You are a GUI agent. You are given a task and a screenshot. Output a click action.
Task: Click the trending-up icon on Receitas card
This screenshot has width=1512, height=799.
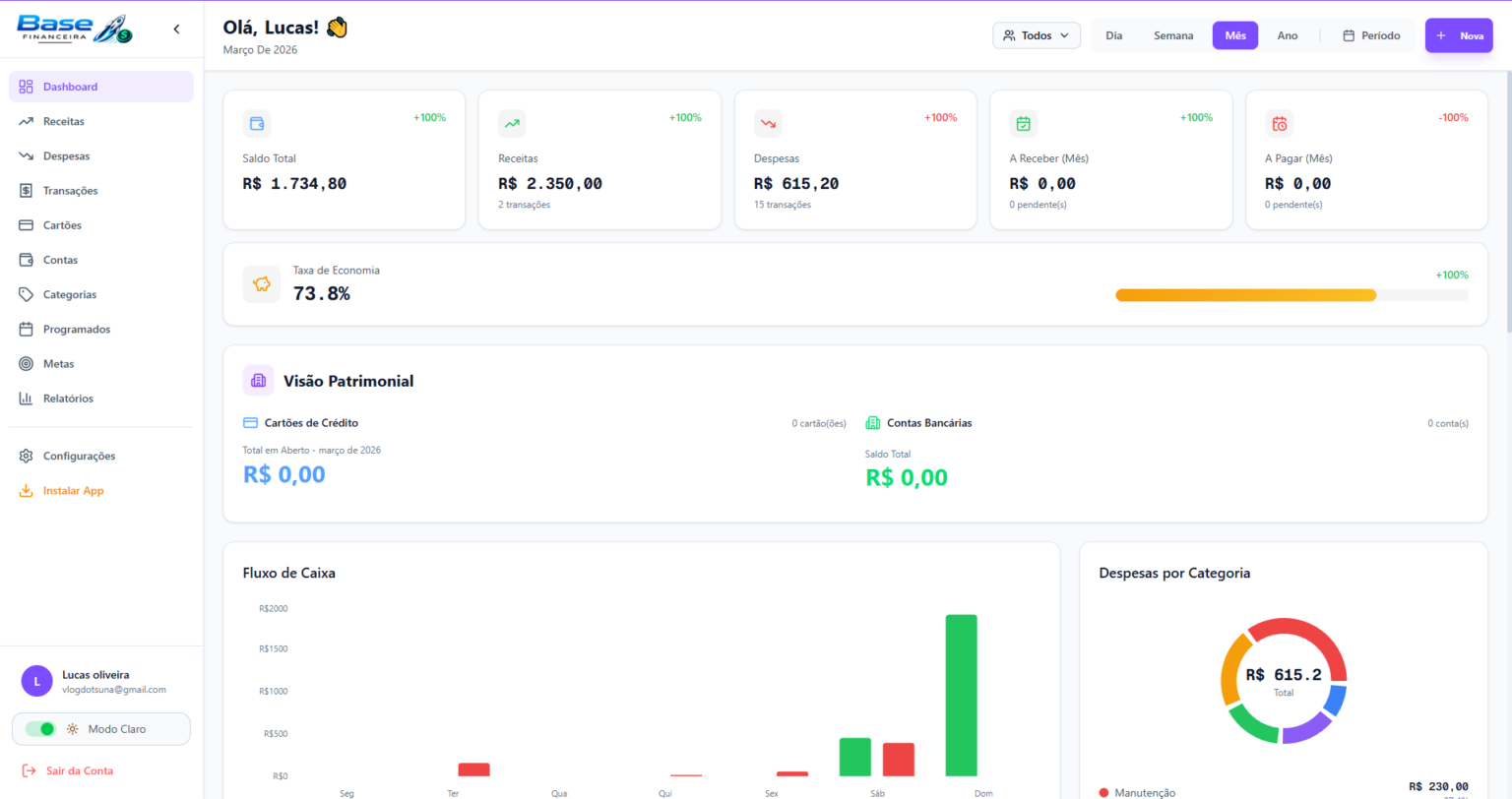click(512, 124)
